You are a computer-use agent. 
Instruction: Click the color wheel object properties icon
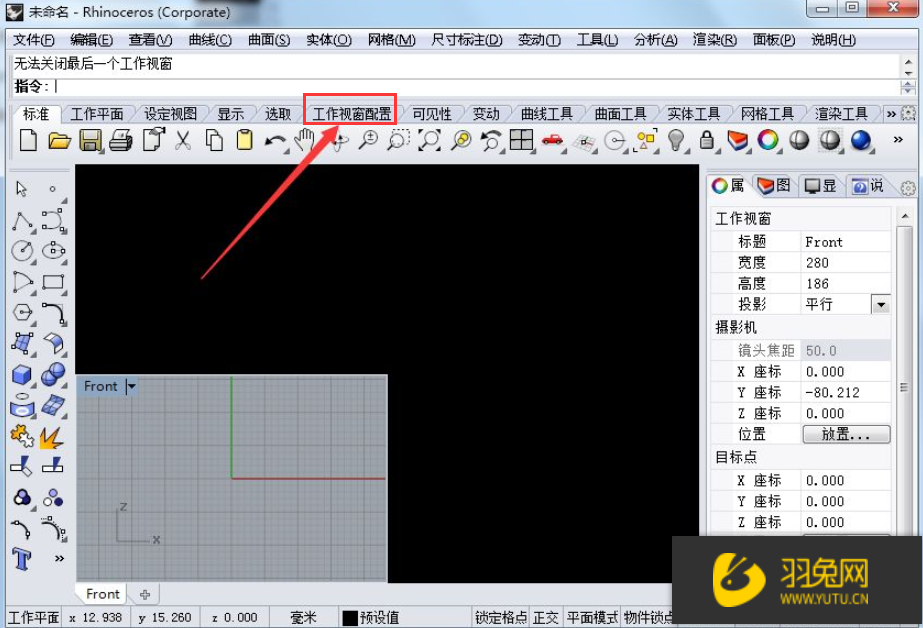click(x=768, y=140)
